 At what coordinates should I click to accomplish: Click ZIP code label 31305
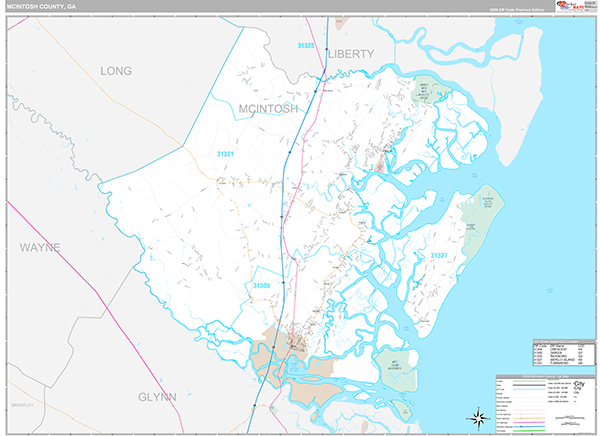pyautogui.click(x=261, y=286)
